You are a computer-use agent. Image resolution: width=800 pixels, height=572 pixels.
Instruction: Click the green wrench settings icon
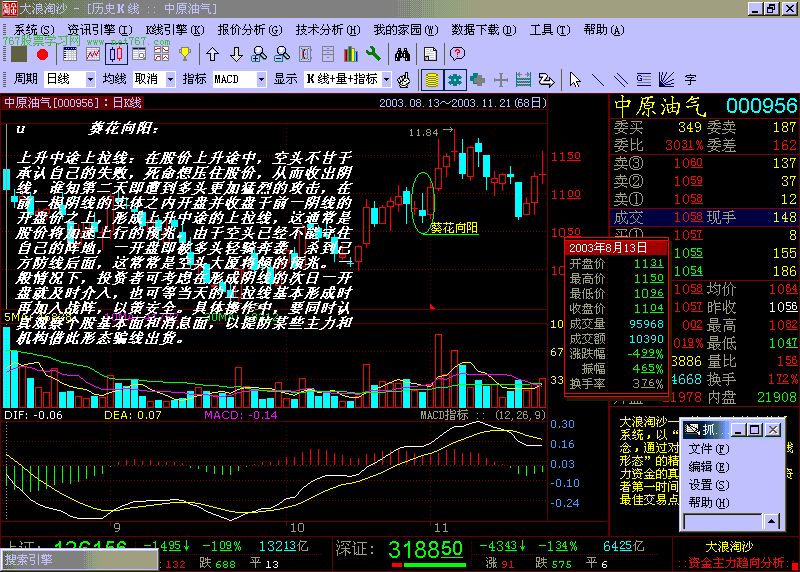(x=373, y=54)
